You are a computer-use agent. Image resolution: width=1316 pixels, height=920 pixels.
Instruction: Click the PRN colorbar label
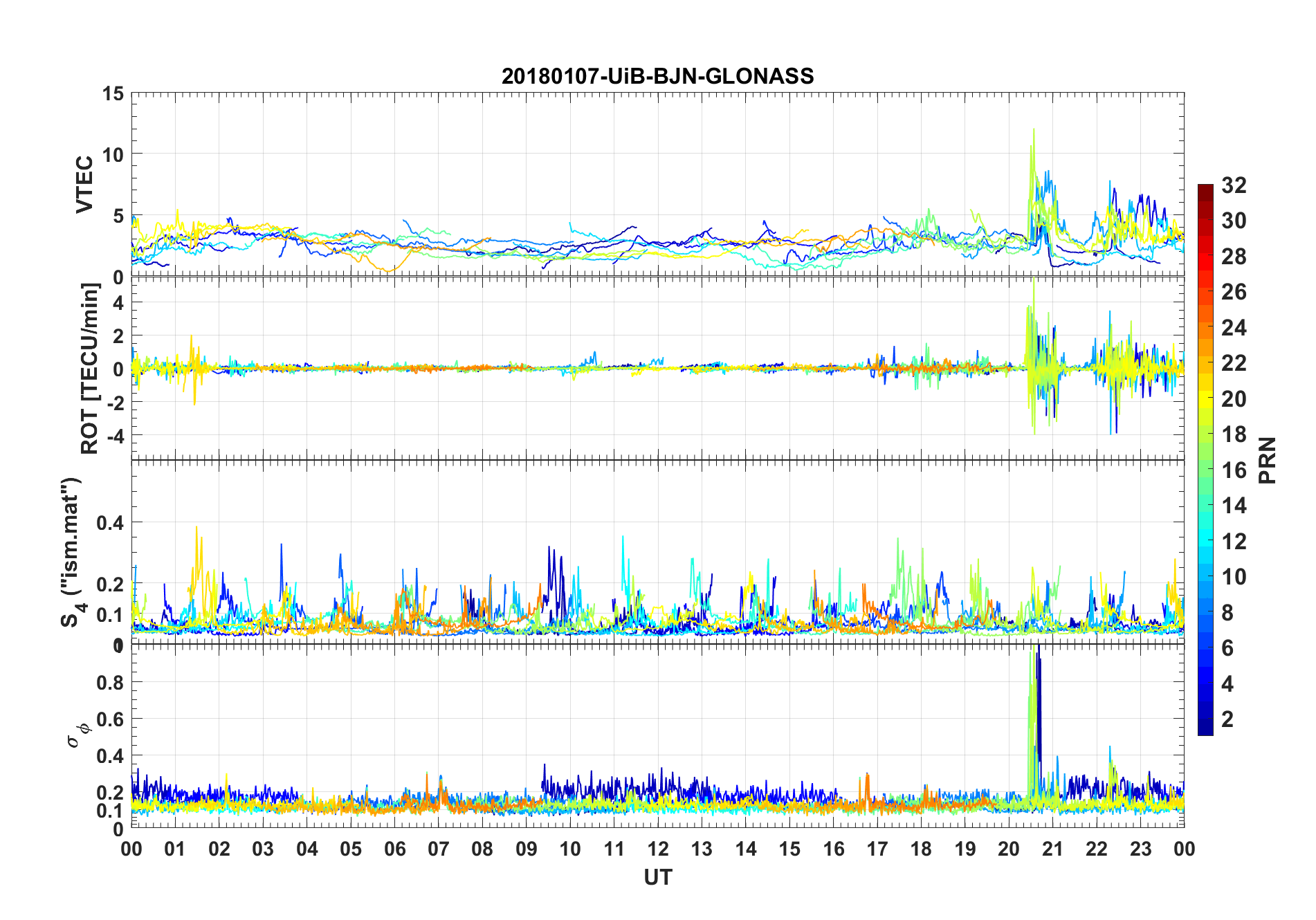click(1268, 460)
